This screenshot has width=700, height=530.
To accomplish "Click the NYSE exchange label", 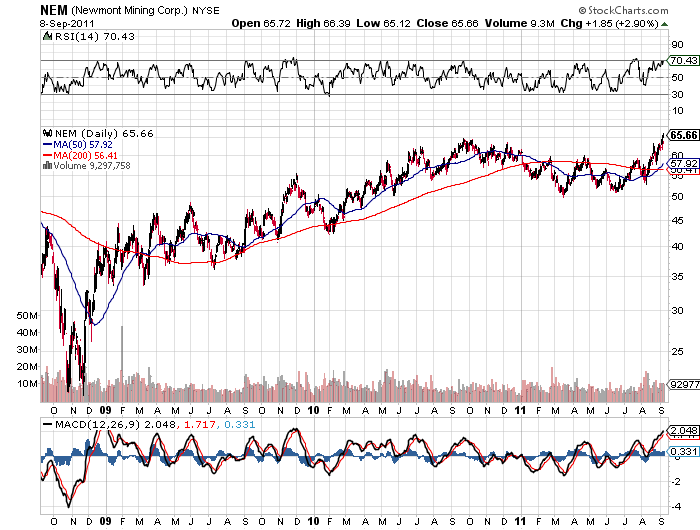I will point(206,11).
